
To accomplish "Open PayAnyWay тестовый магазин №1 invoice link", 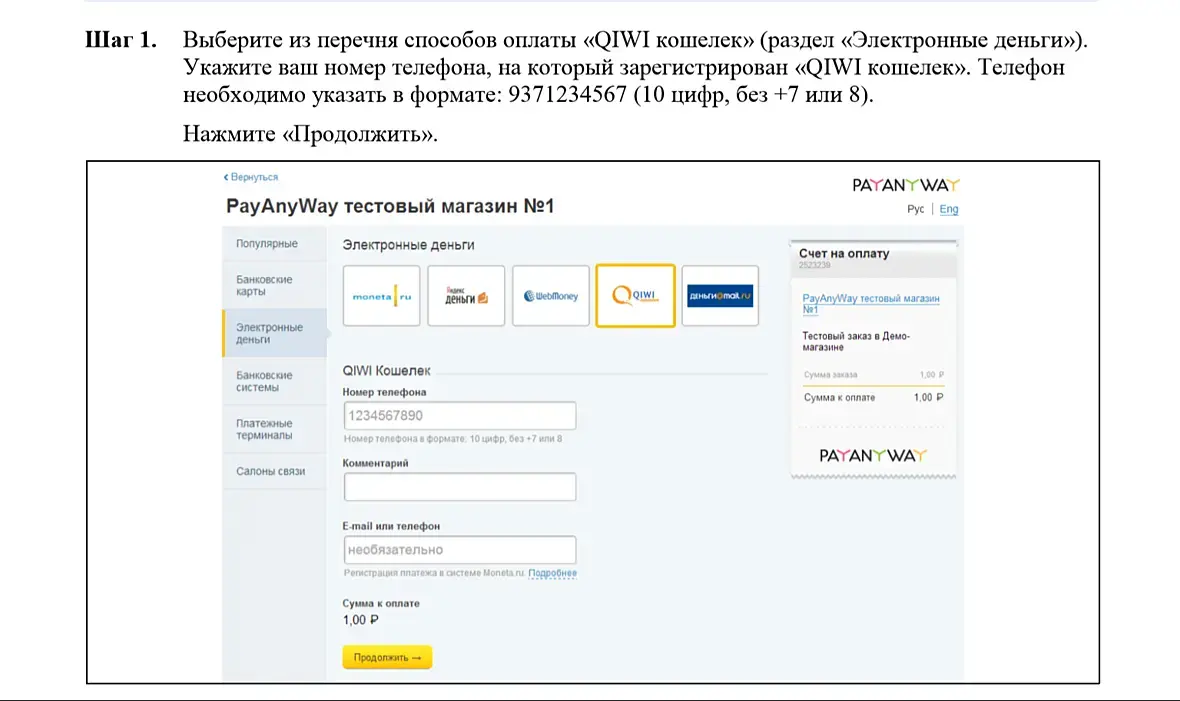I will (871, 303).
